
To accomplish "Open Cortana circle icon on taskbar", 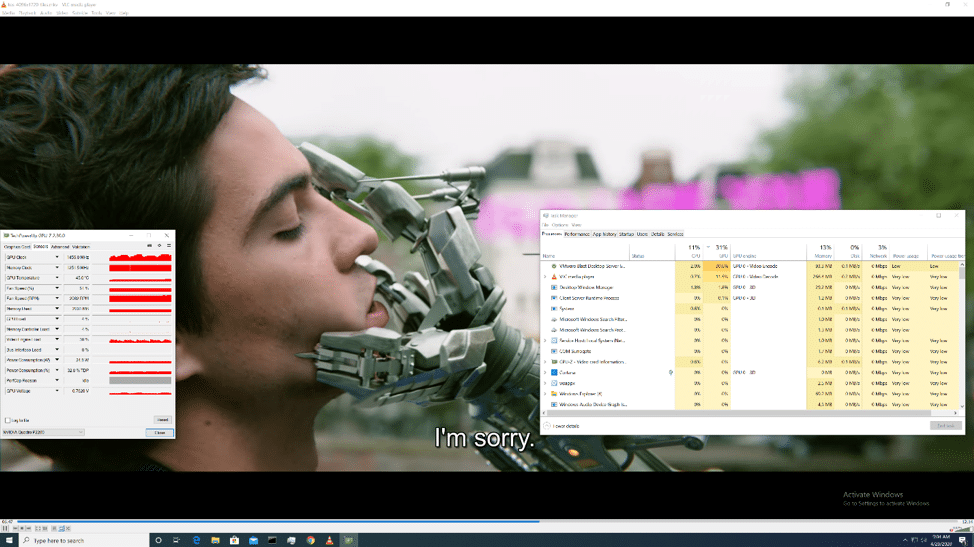I will pyautogui.click(x=158, y=540).
